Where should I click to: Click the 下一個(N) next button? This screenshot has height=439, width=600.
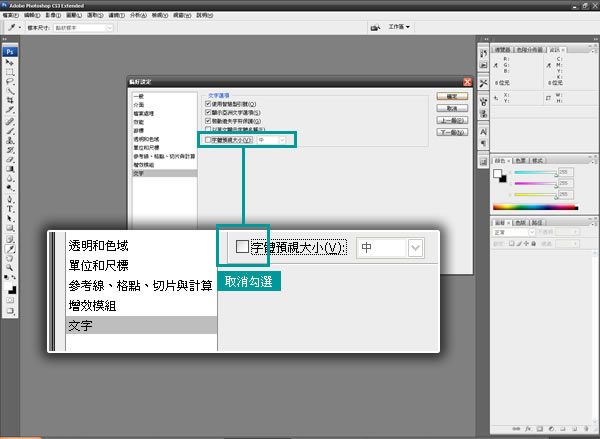pyautogui.click(x=452, y=132)
